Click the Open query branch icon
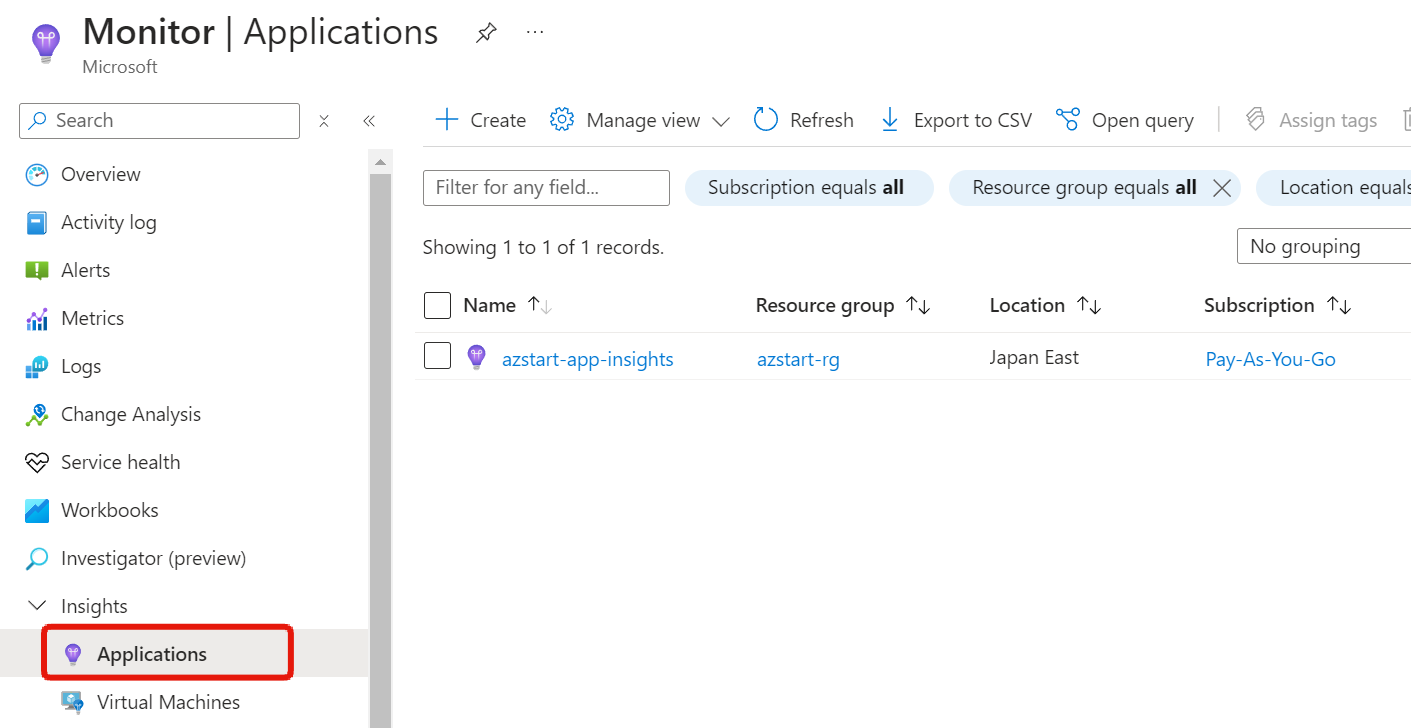The image size is (1411, 728). point(1068,120)
